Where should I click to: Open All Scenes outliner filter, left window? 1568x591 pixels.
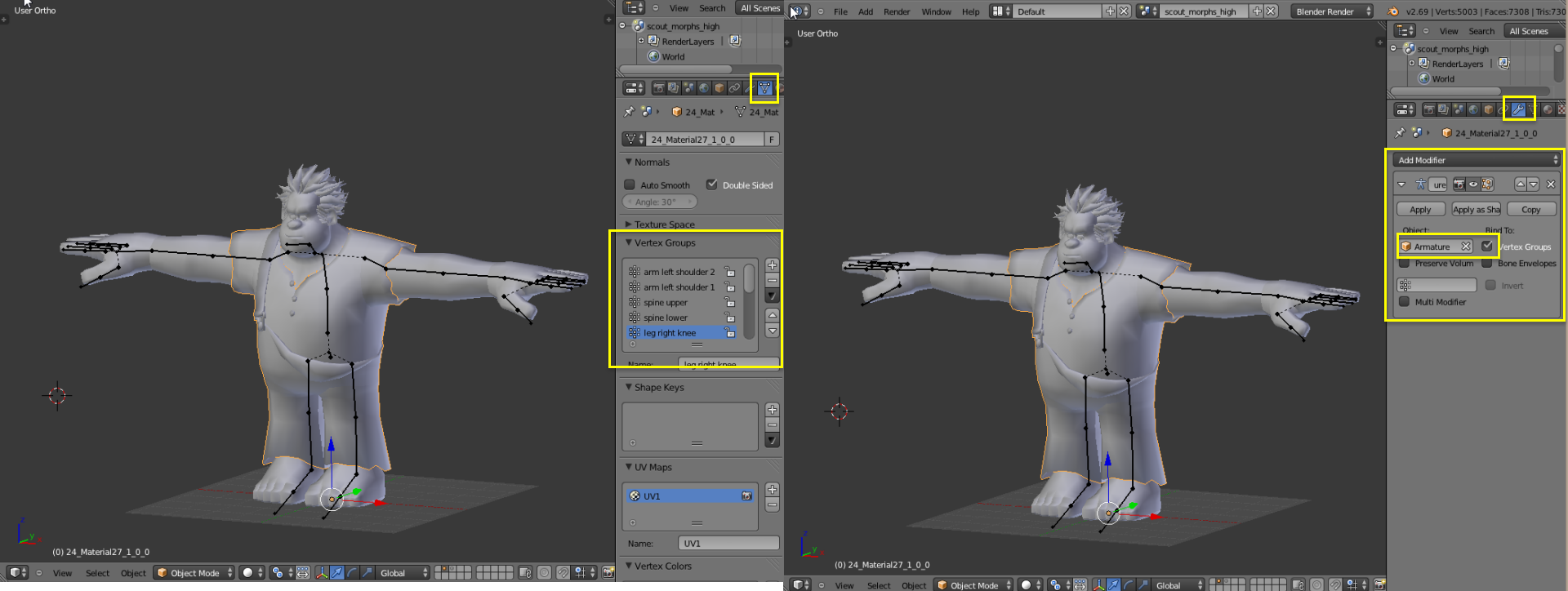pyautogui.click(x=760, y=8)
